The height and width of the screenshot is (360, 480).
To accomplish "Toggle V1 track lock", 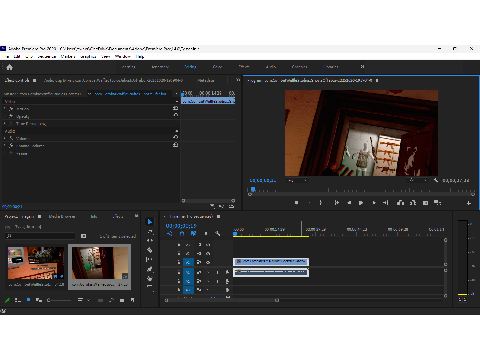I will [x=179, y=262].
